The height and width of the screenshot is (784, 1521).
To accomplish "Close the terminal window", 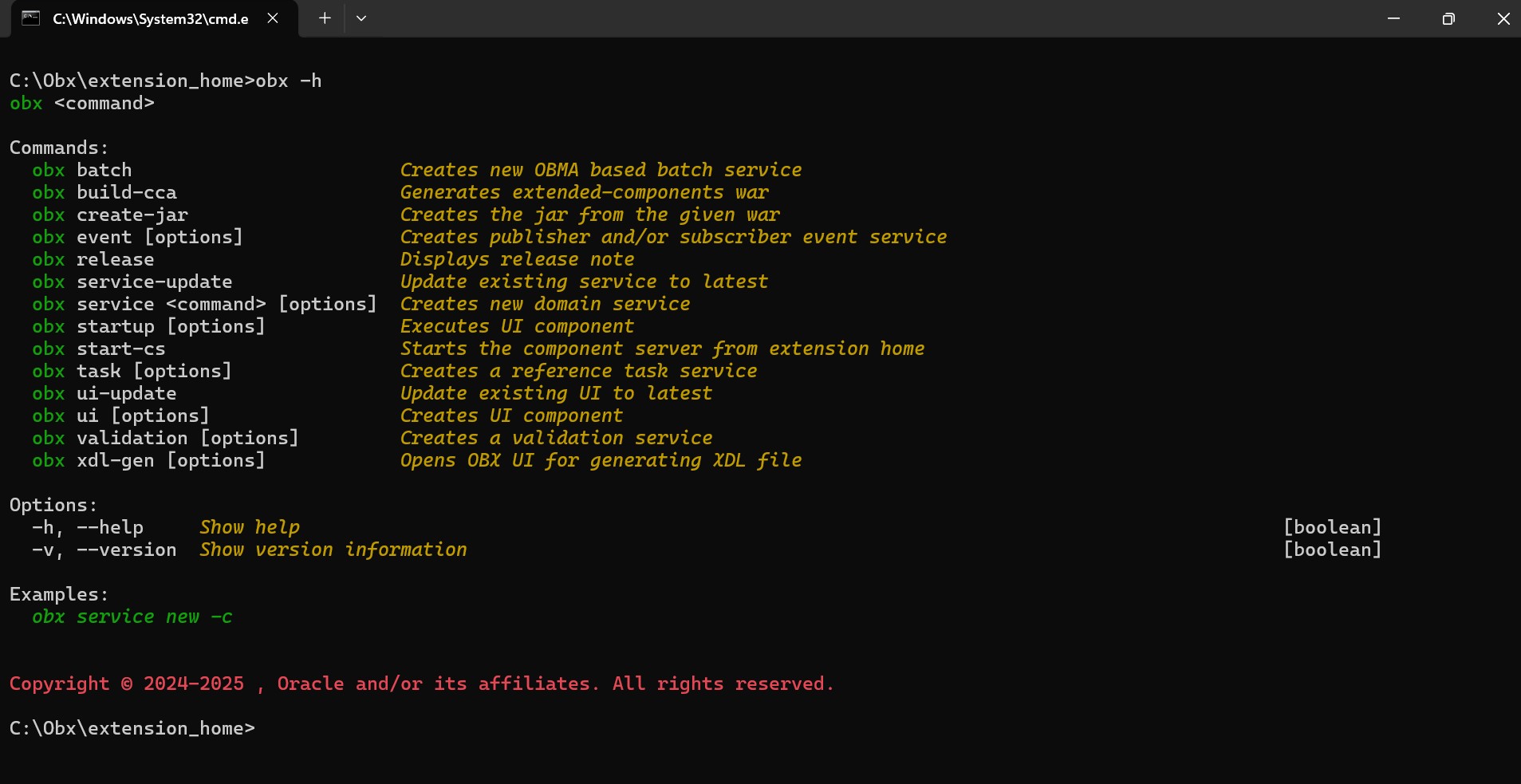I will (1503, 18).
